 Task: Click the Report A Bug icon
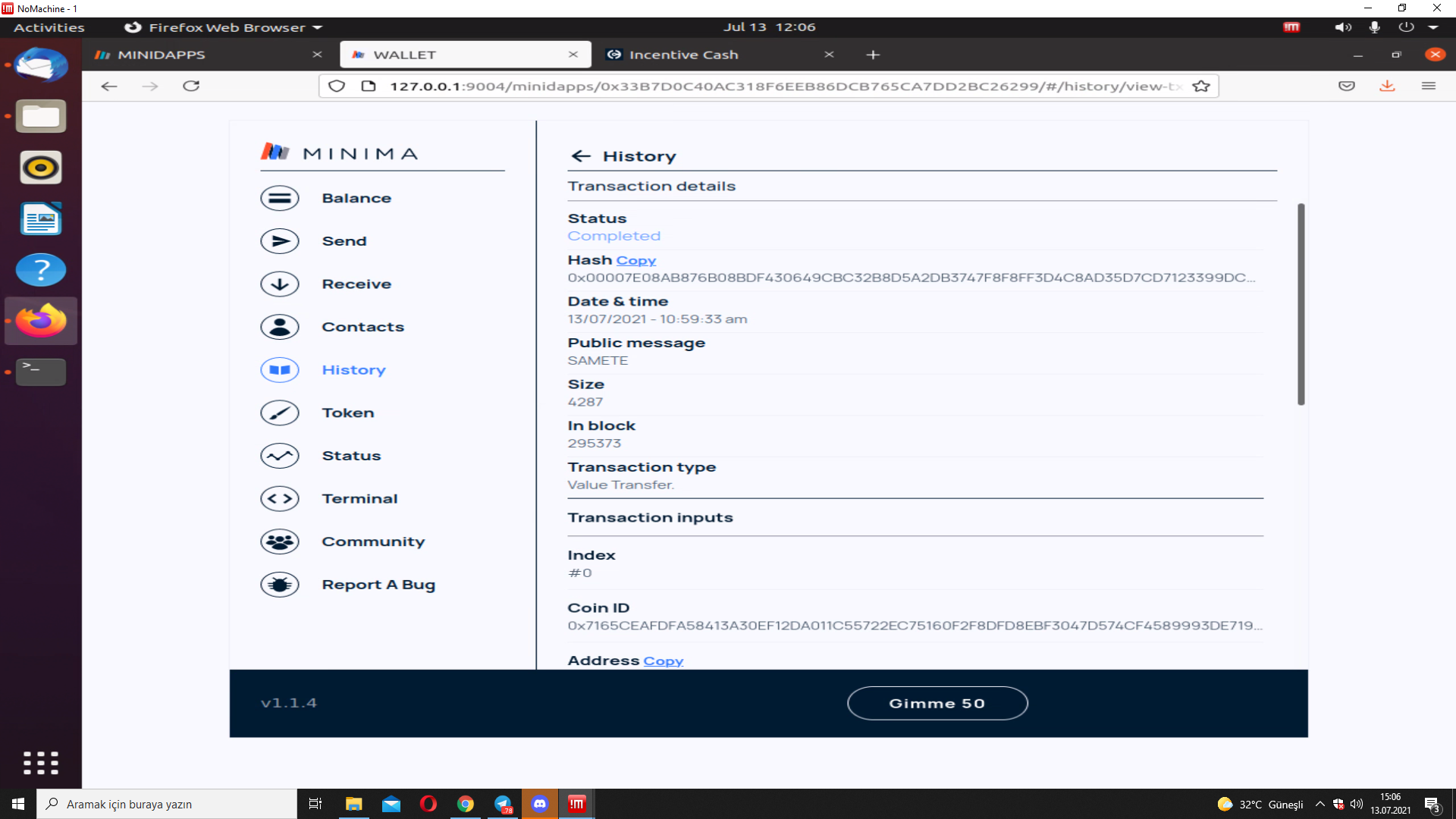(x=280, y=585)
